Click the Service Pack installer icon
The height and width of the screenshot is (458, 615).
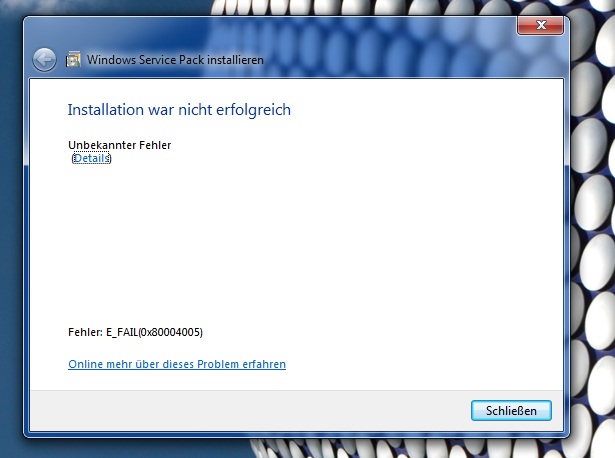[73, 59]
